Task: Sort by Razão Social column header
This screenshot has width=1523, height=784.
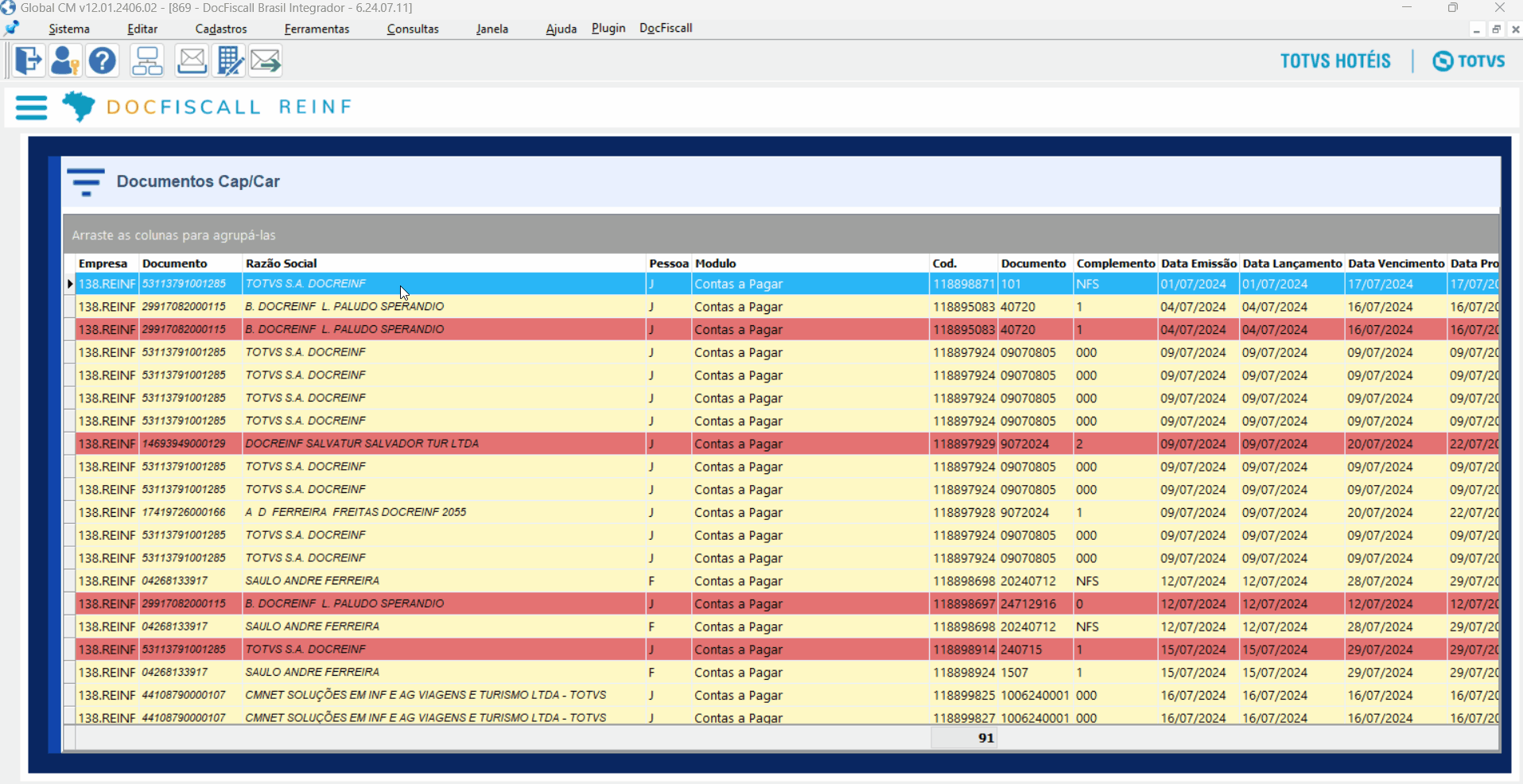Action: click(444, 263)
